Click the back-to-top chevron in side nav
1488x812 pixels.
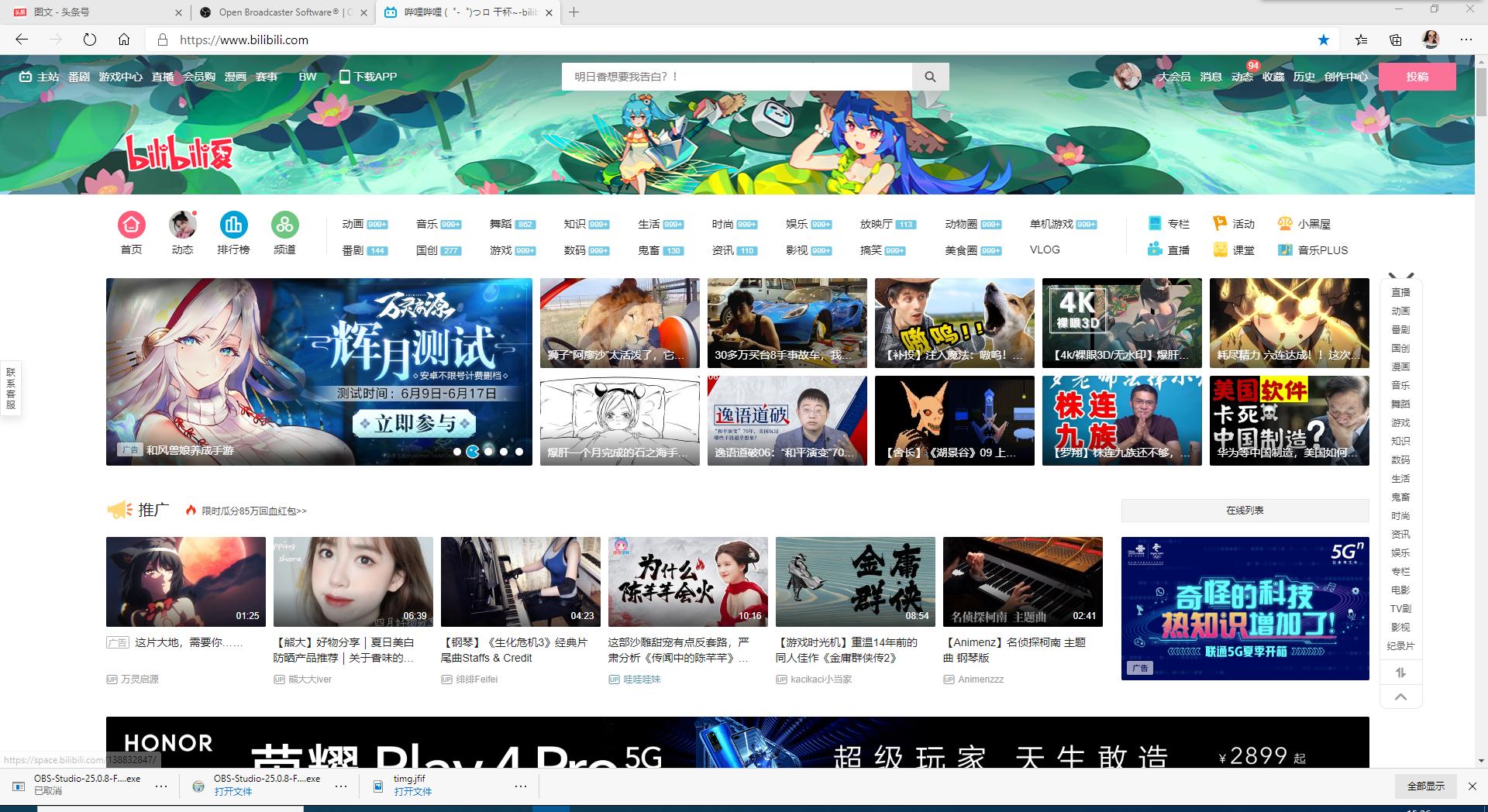(1400, 697)
